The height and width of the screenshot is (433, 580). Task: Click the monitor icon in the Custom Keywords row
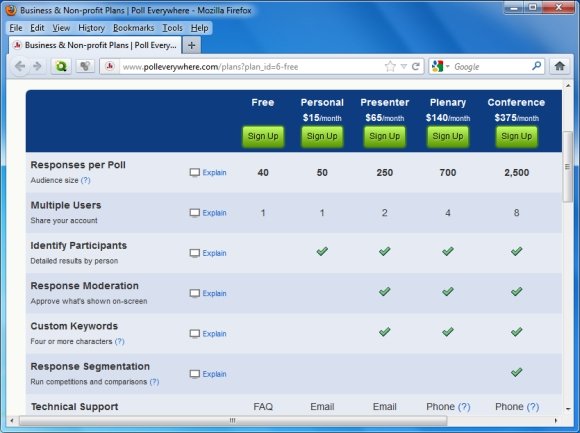pos(195,334)
